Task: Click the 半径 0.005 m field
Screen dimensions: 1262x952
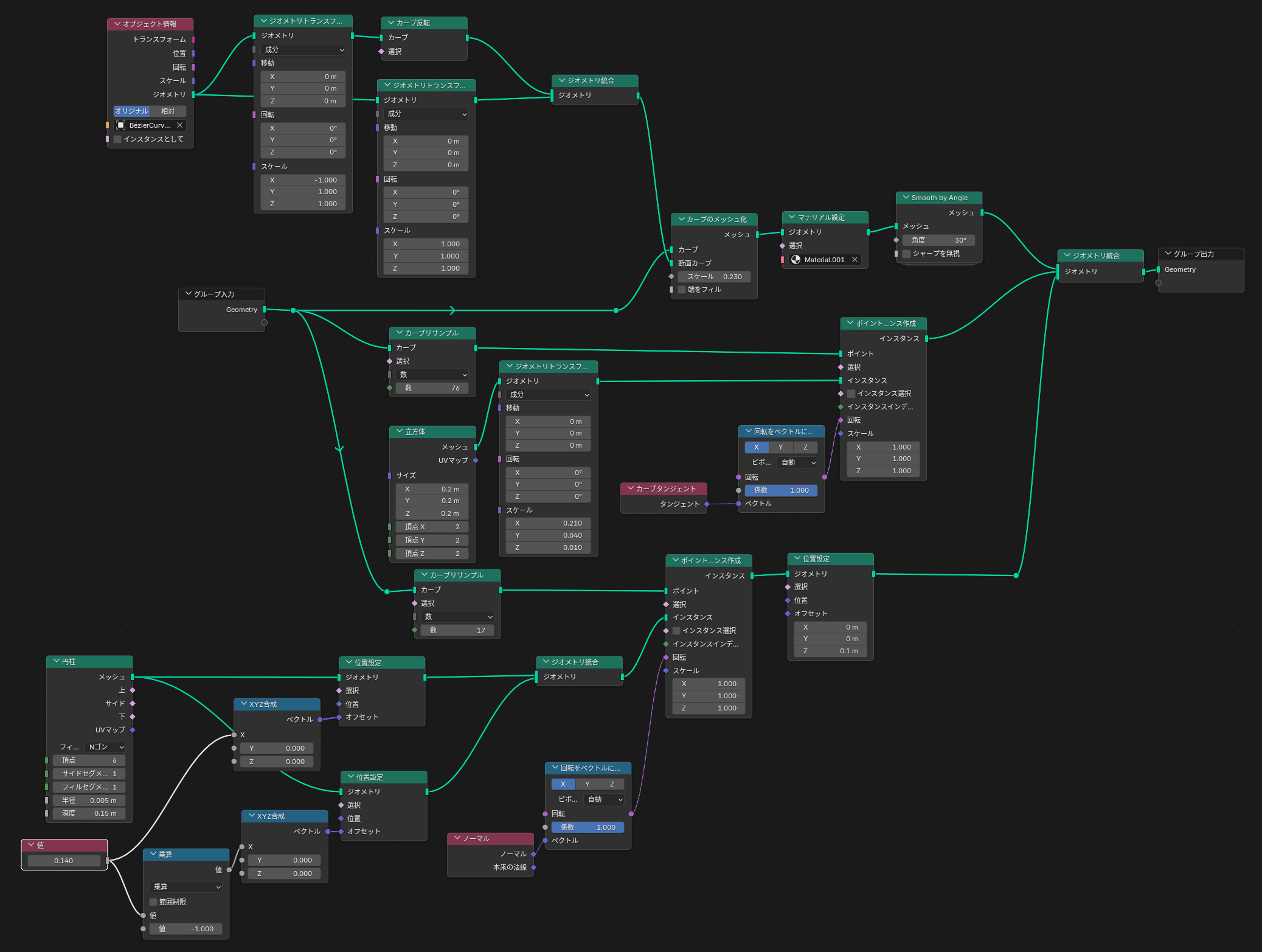Action: coord(89,801)
